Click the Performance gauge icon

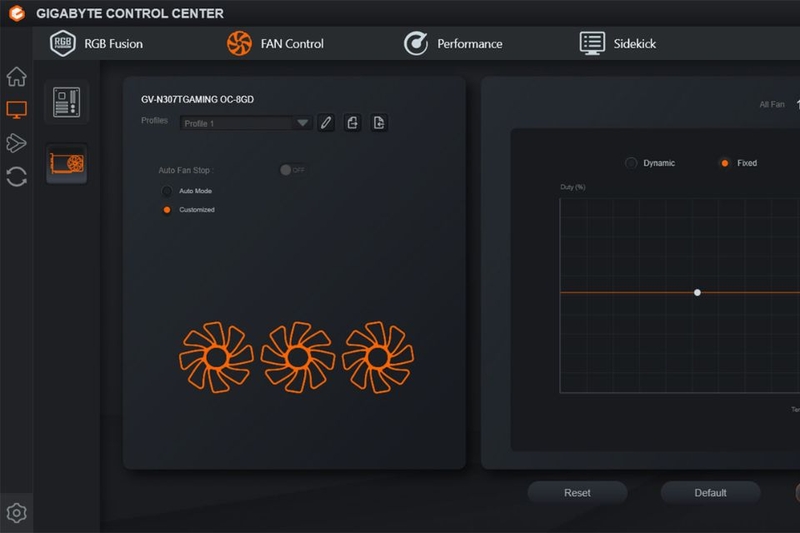pos(416,43)
